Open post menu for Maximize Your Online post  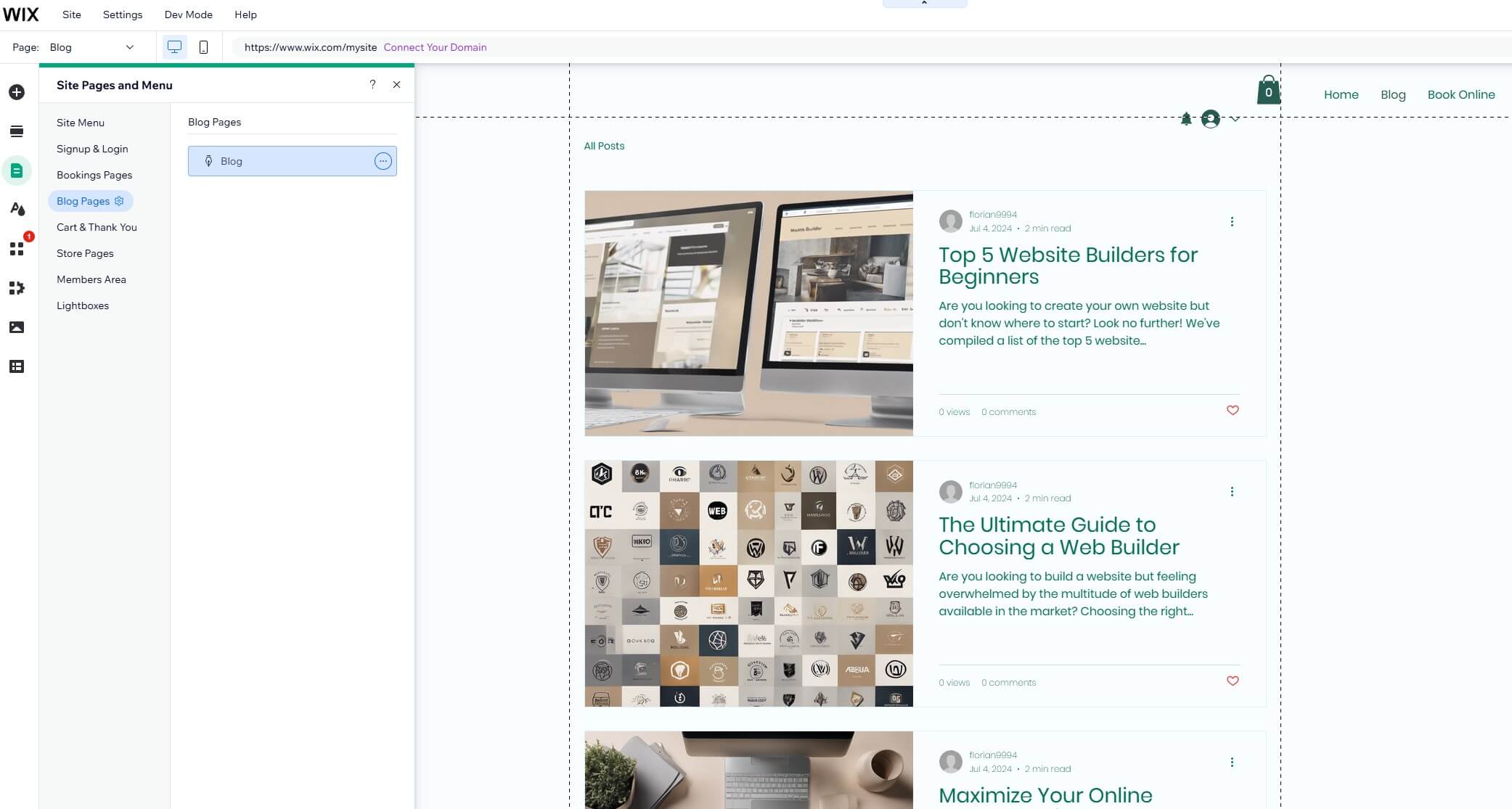pyautogui.click(x=1232, y=763)
